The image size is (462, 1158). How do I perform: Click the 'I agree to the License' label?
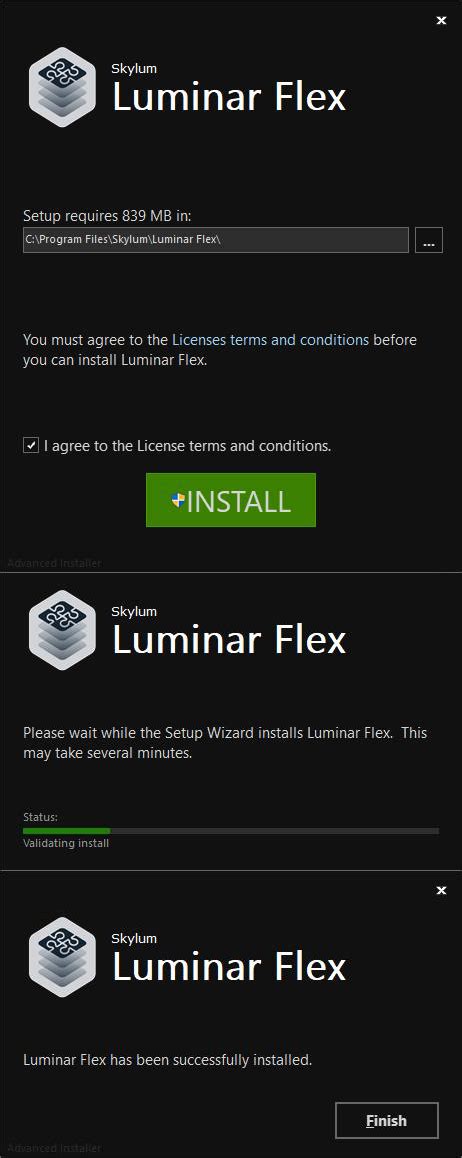coord(187,446)
